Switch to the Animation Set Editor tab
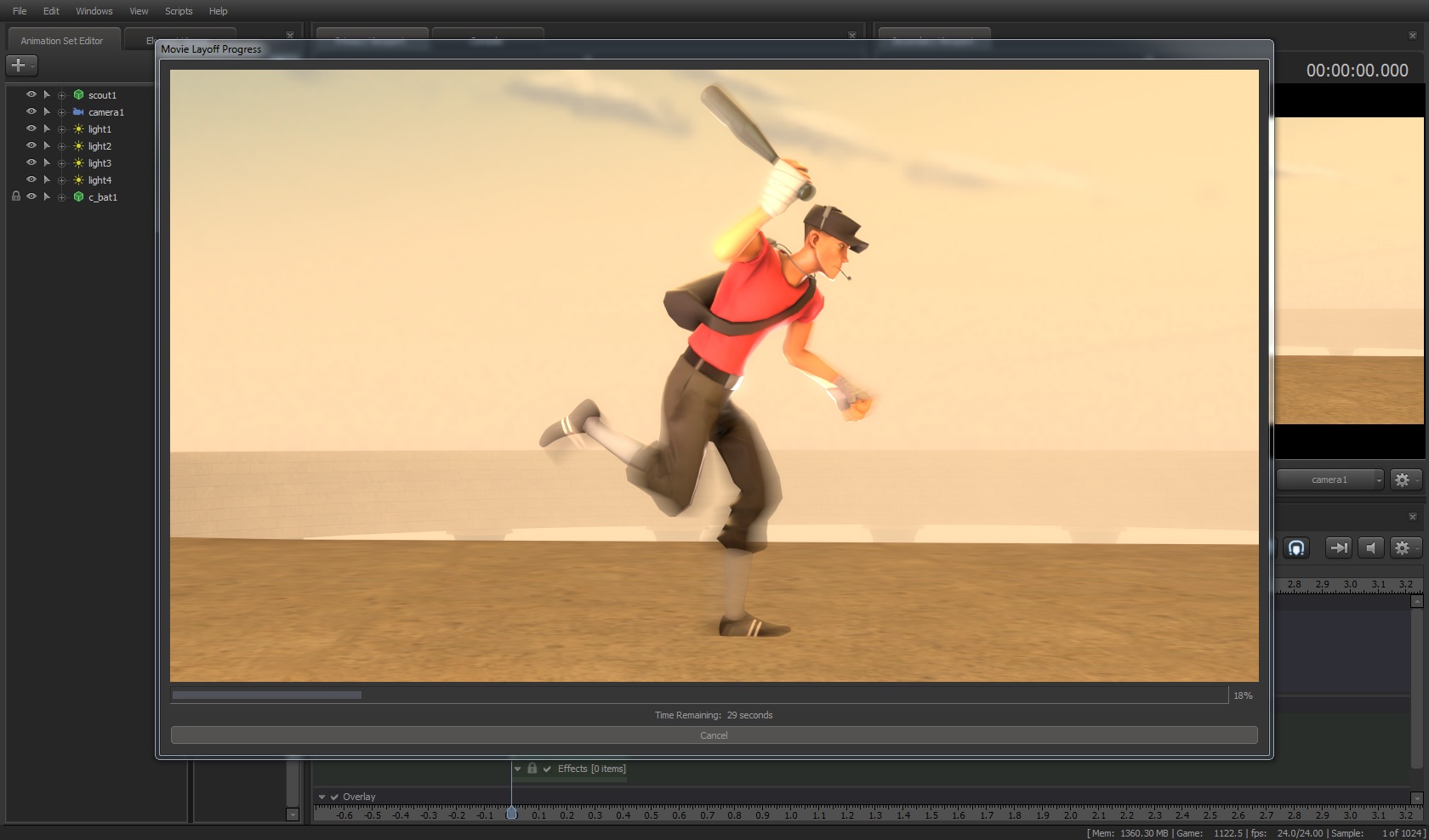The width and height of the screenshot is (1429, 840). [x=62, y=40]
